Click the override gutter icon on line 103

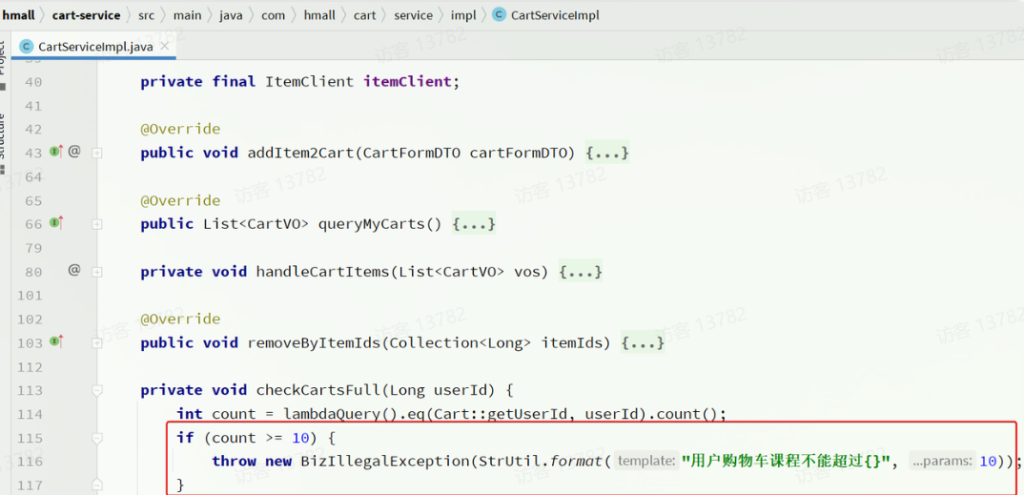[56, 342]
